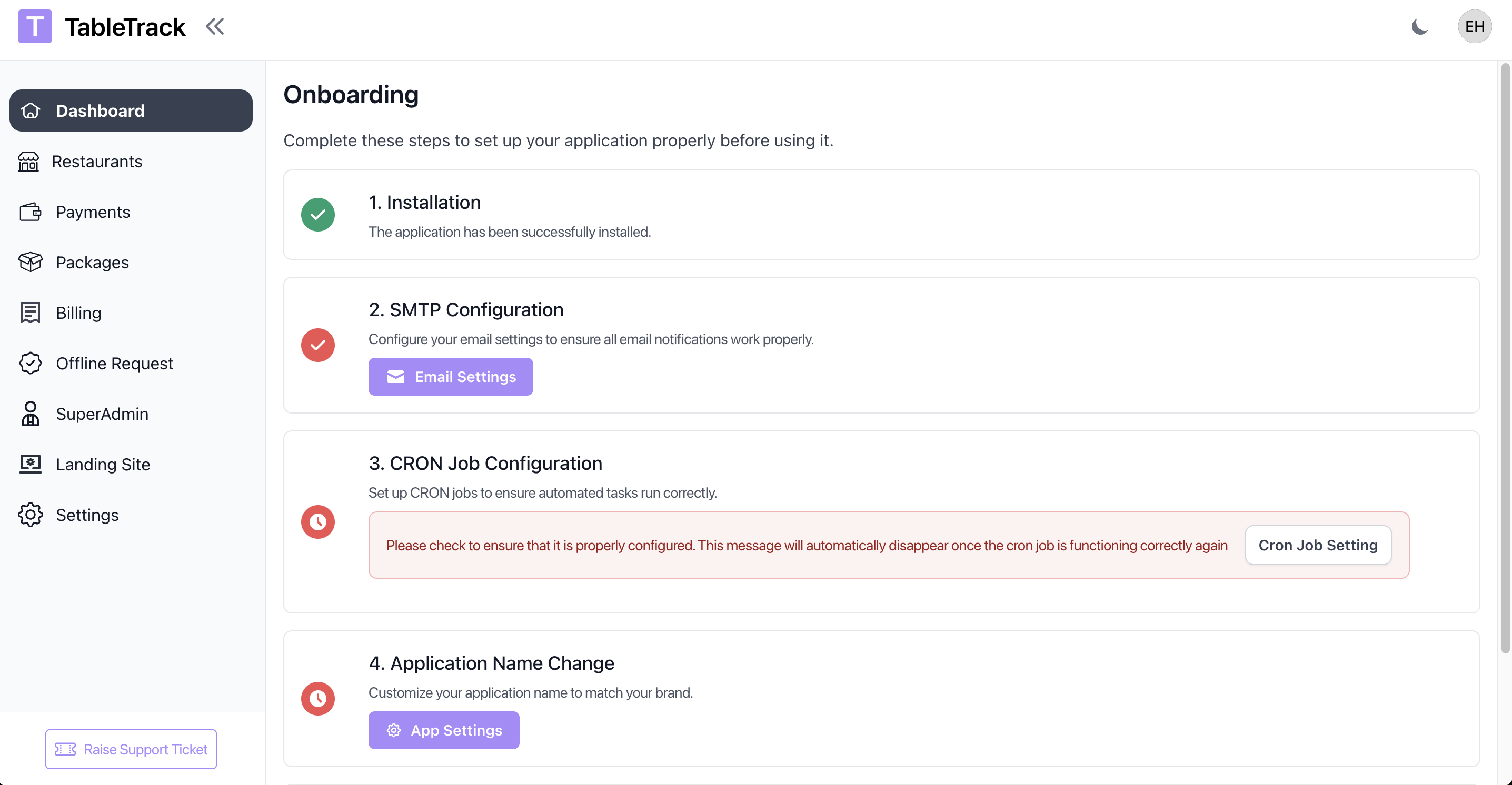1512x785 pixels.
Task: Open the Cron Job Setting button
Action: [x=1318, y=545]
